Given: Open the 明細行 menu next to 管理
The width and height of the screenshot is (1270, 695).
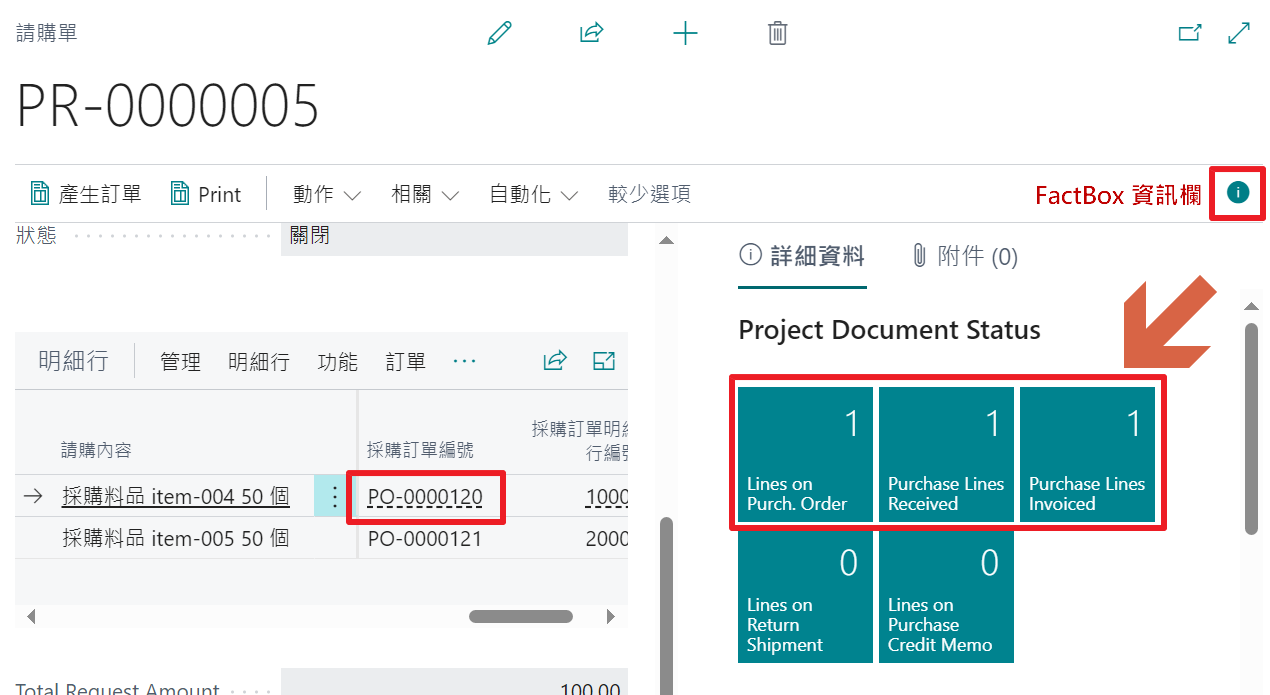Looking at the screenshot, I should (x=258, y=362).
